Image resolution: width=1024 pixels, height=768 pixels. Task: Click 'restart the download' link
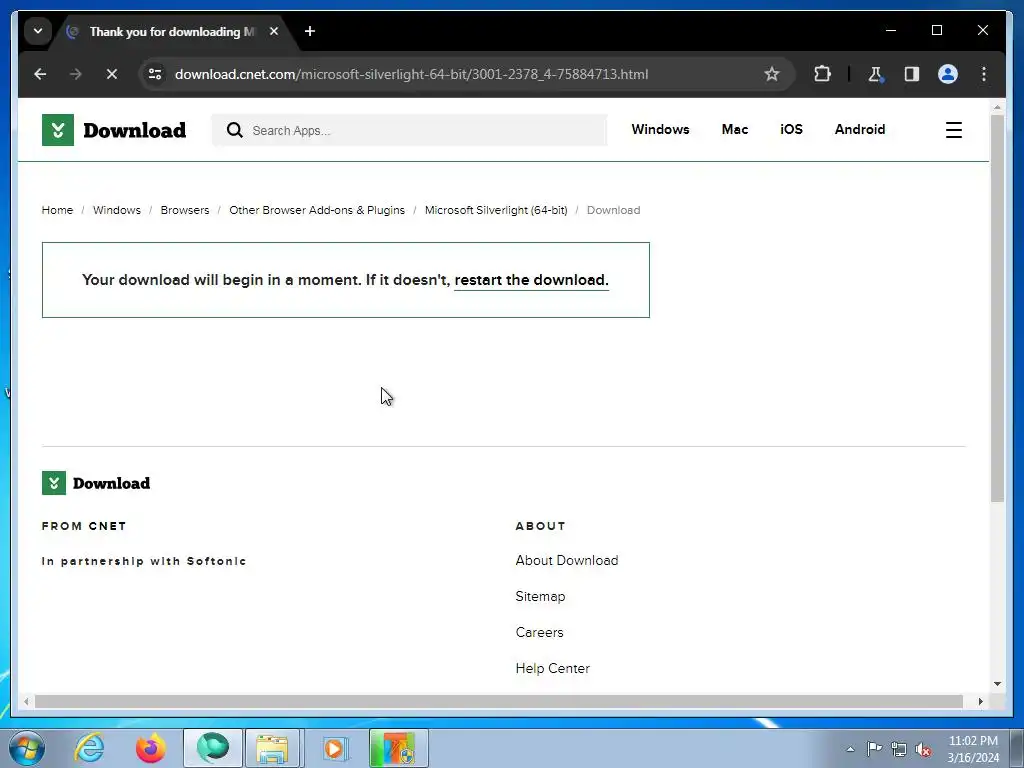pos(531,280)
